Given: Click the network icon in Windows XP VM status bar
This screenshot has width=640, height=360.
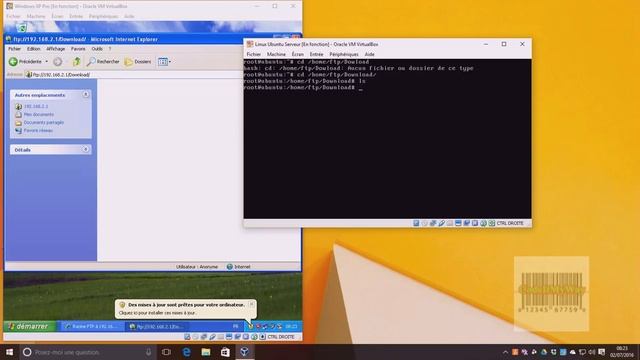Looking at the screenshot, I should [204, 337].
